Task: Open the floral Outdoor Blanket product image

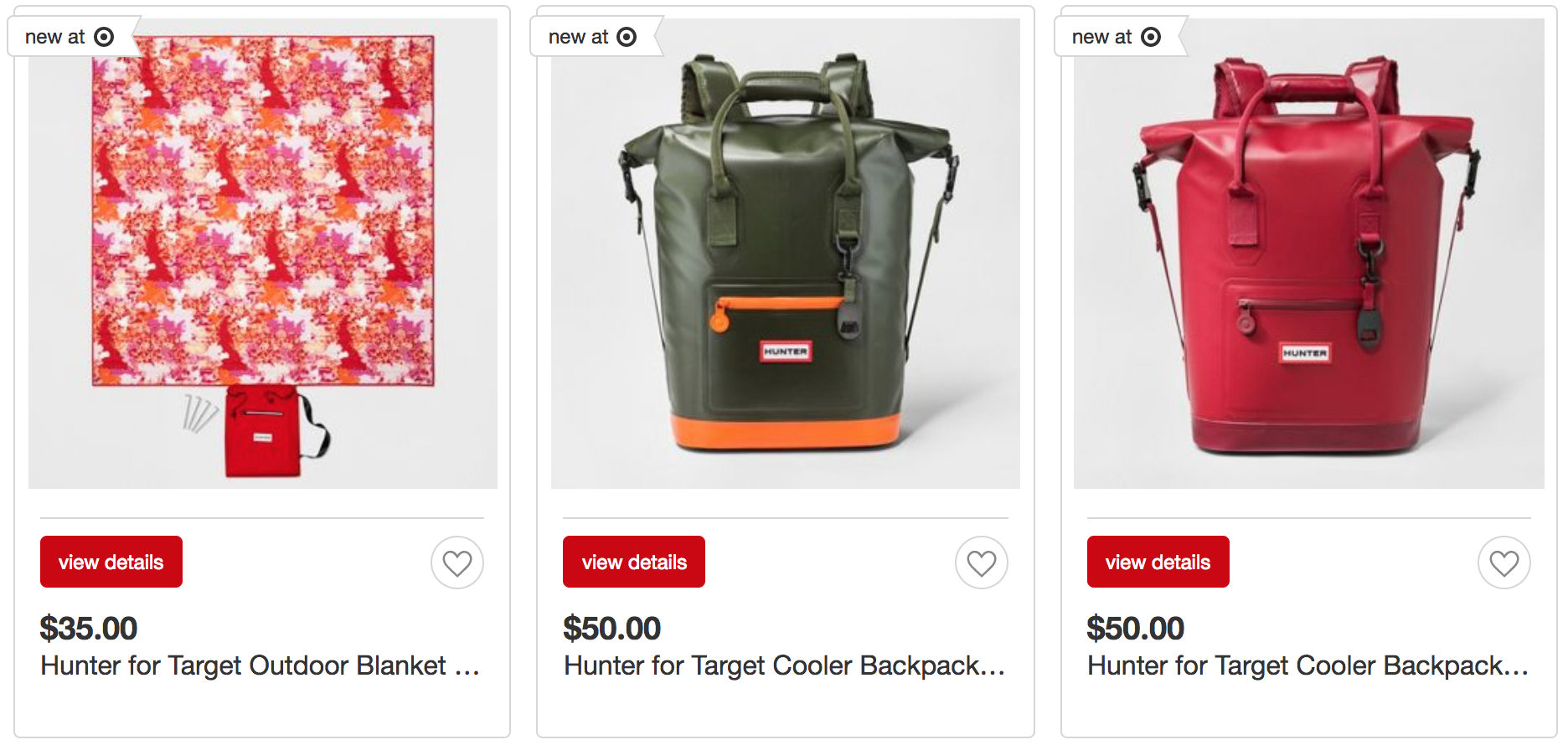Action: click(x=263, y=251)
